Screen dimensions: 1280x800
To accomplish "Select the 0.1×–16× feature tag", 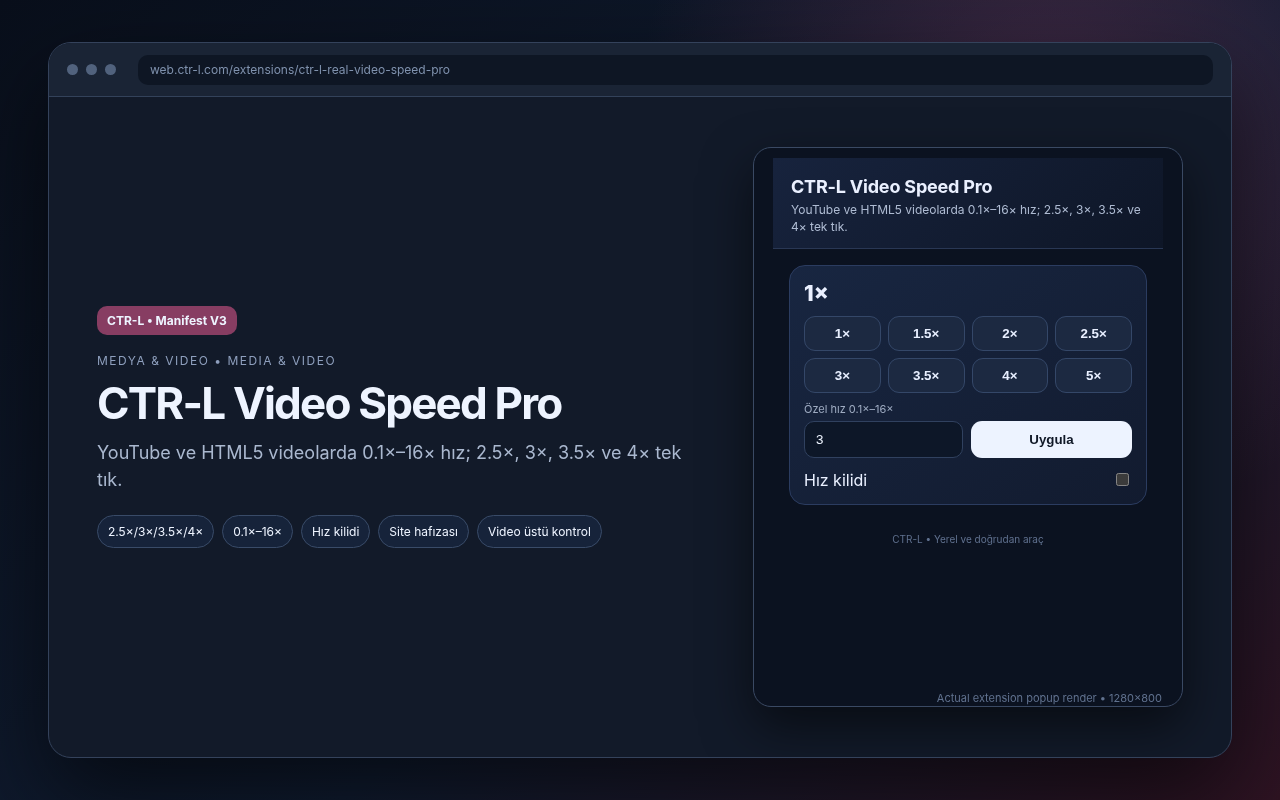I will 257,532.
